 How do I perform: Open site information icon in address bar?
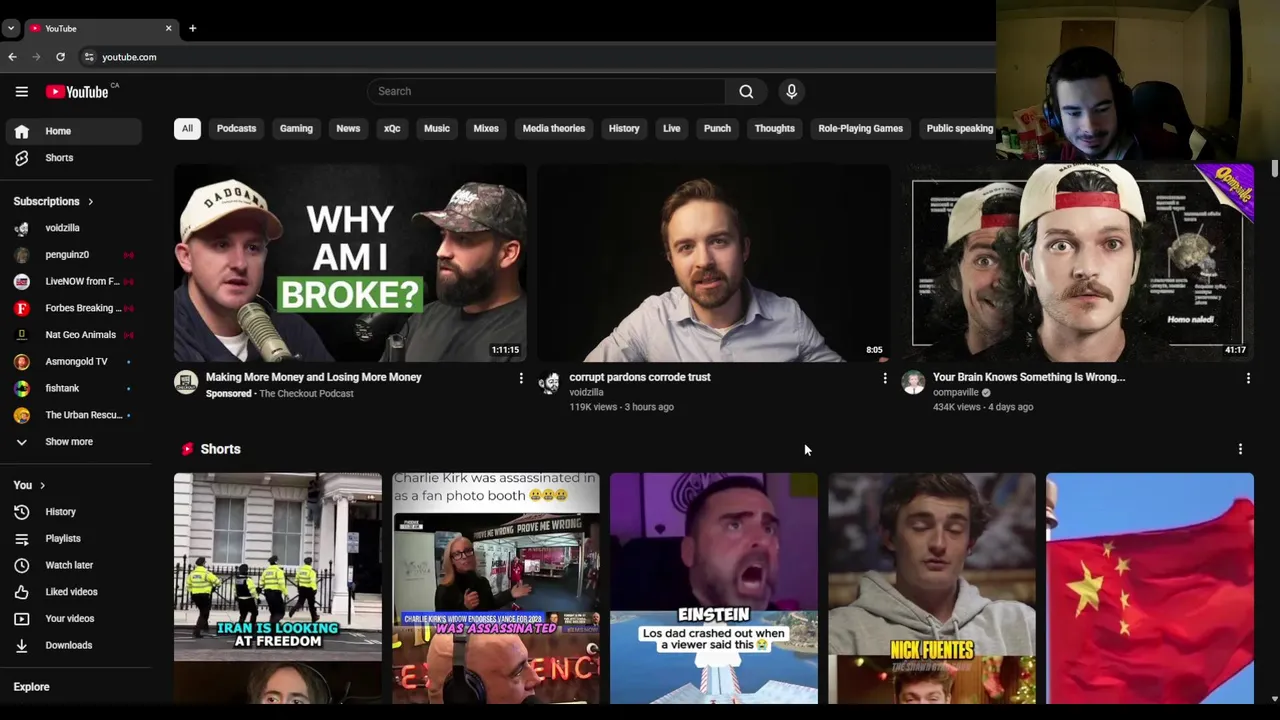(88, 57)
